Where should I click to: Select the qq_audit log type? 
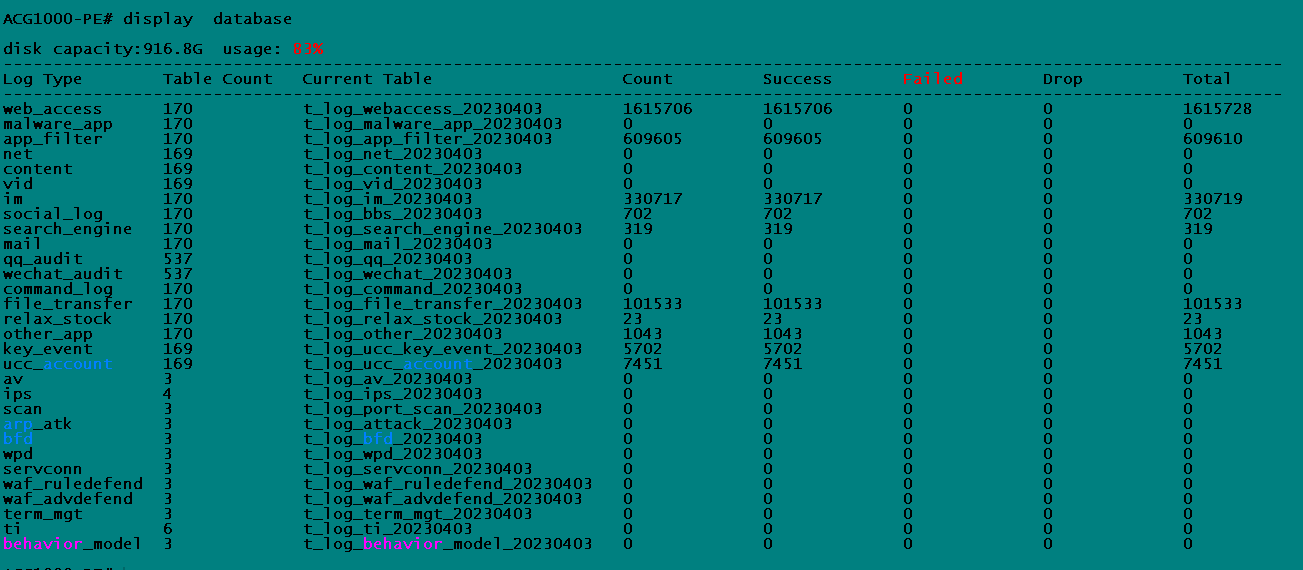coord(43,259)
